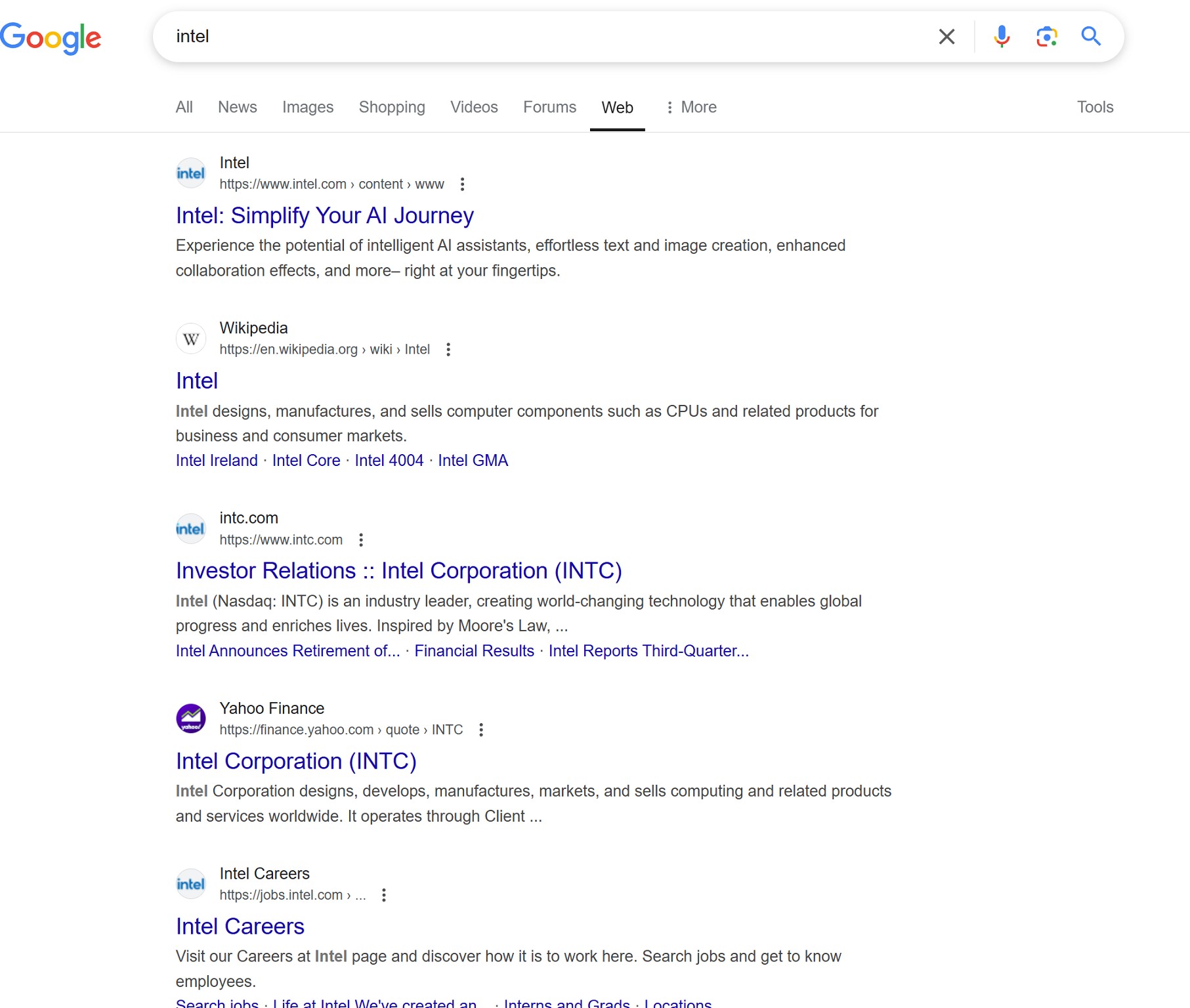This screenshot has width=1190, height=1008.
Task: Open Yahoo Finance 'Intel Corporation (INTC)' result
Action: click(296, 761)
